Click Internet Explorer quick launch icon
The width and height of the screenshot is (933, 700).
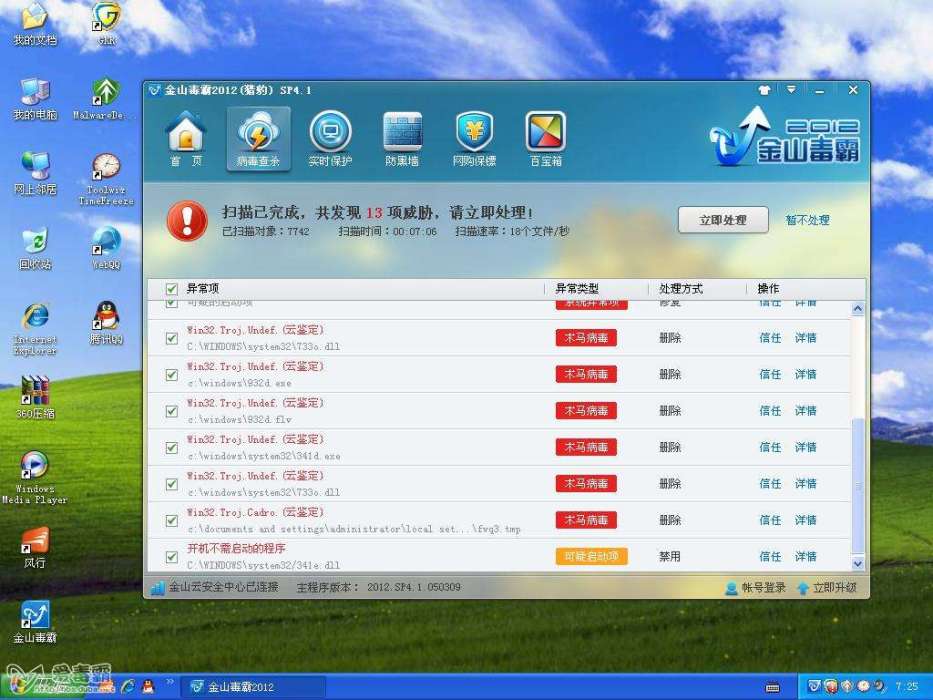click(x=127, y=686)
